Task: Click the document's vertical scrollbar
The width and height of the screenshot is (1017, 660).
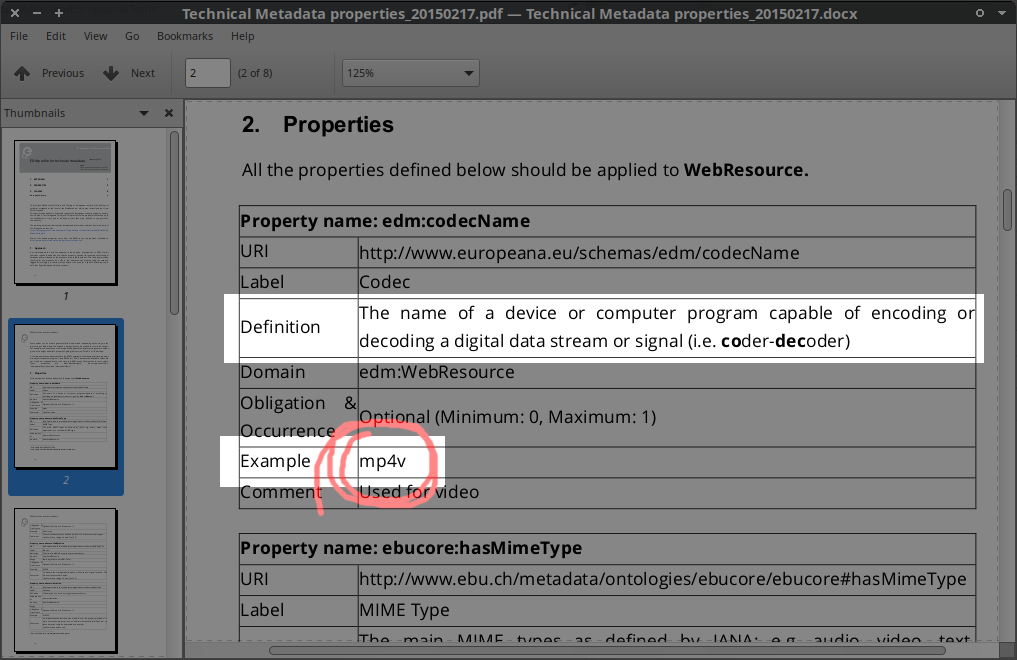Action: point(1007,210)
